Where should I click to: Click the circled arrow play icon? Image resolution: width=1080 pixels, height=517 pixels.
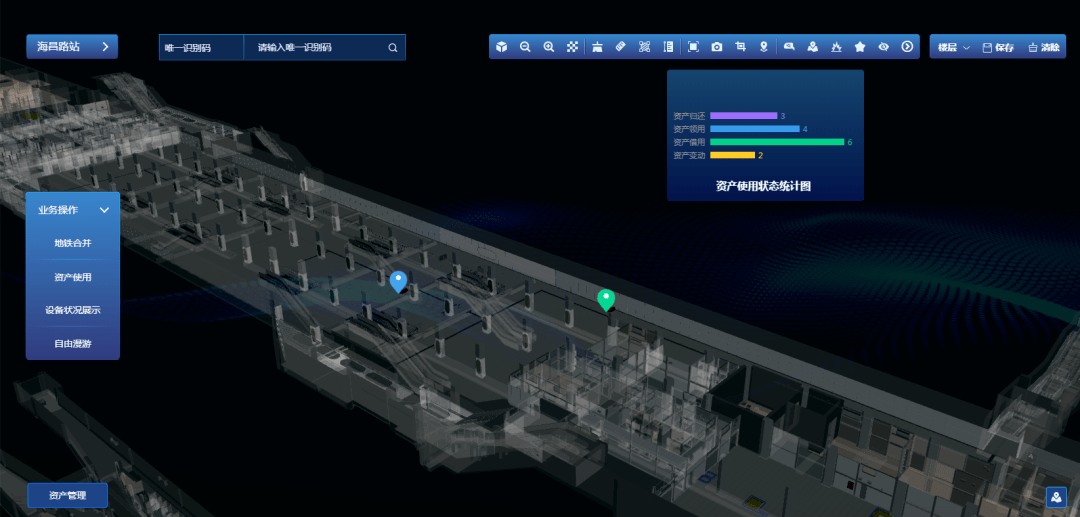point(907,47)
